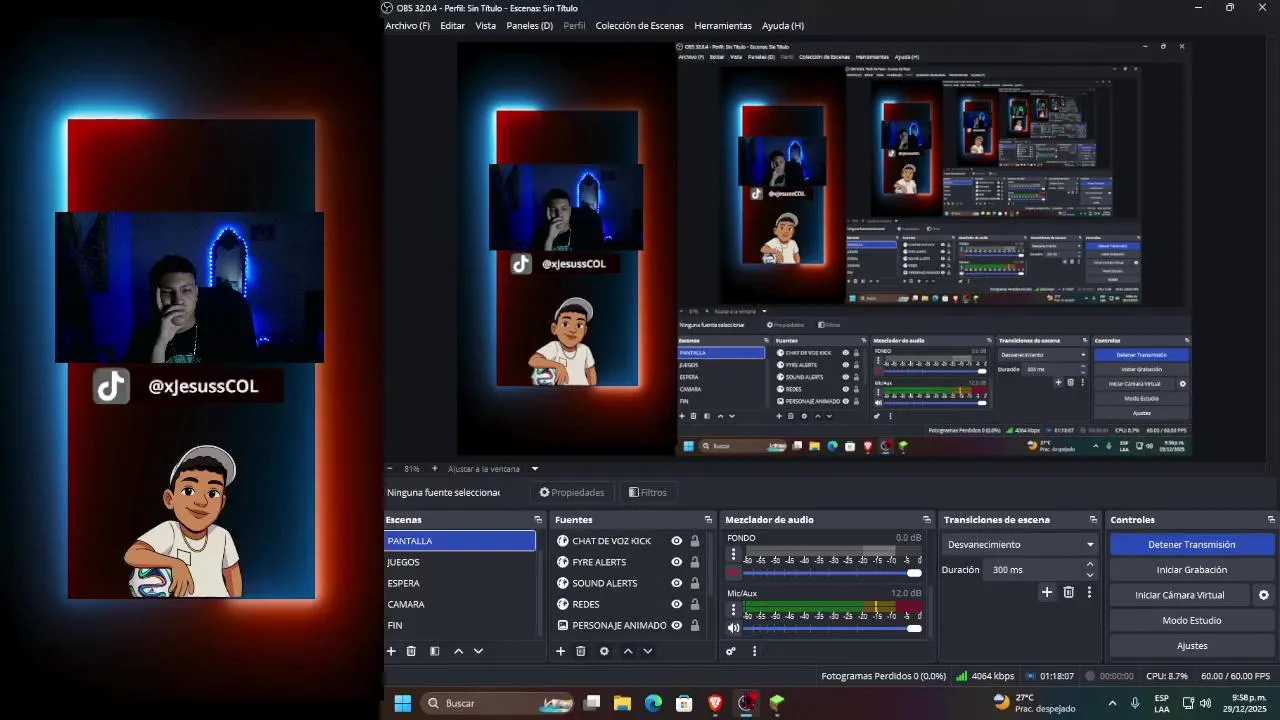Unmute the FONDO audio track
This screenshot has width=1280, height=720.
[x=733, y=573]
